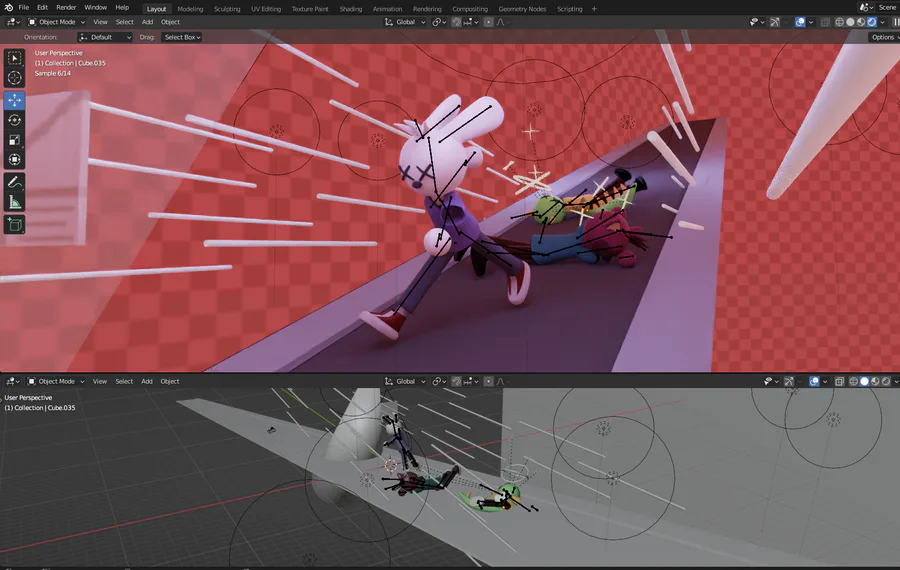Image resolution: width=900 pixels, height=570 pixels.
Task: Add a new workspace with the plus button
Action: tap(594, 9)
